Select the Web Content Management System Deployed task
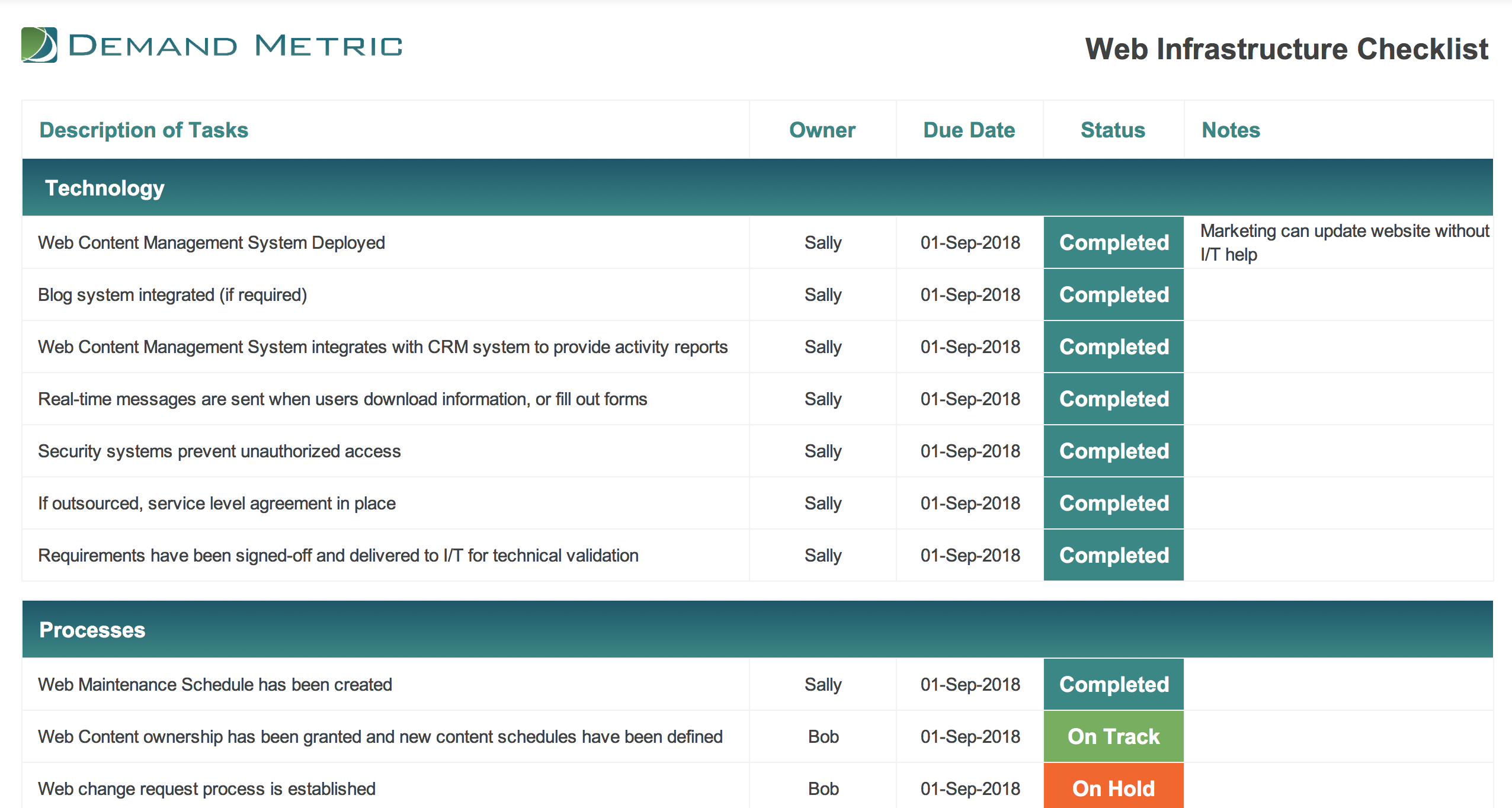Screen dimensions: 1512x808 pyautogui.click(x=212, y=242)
